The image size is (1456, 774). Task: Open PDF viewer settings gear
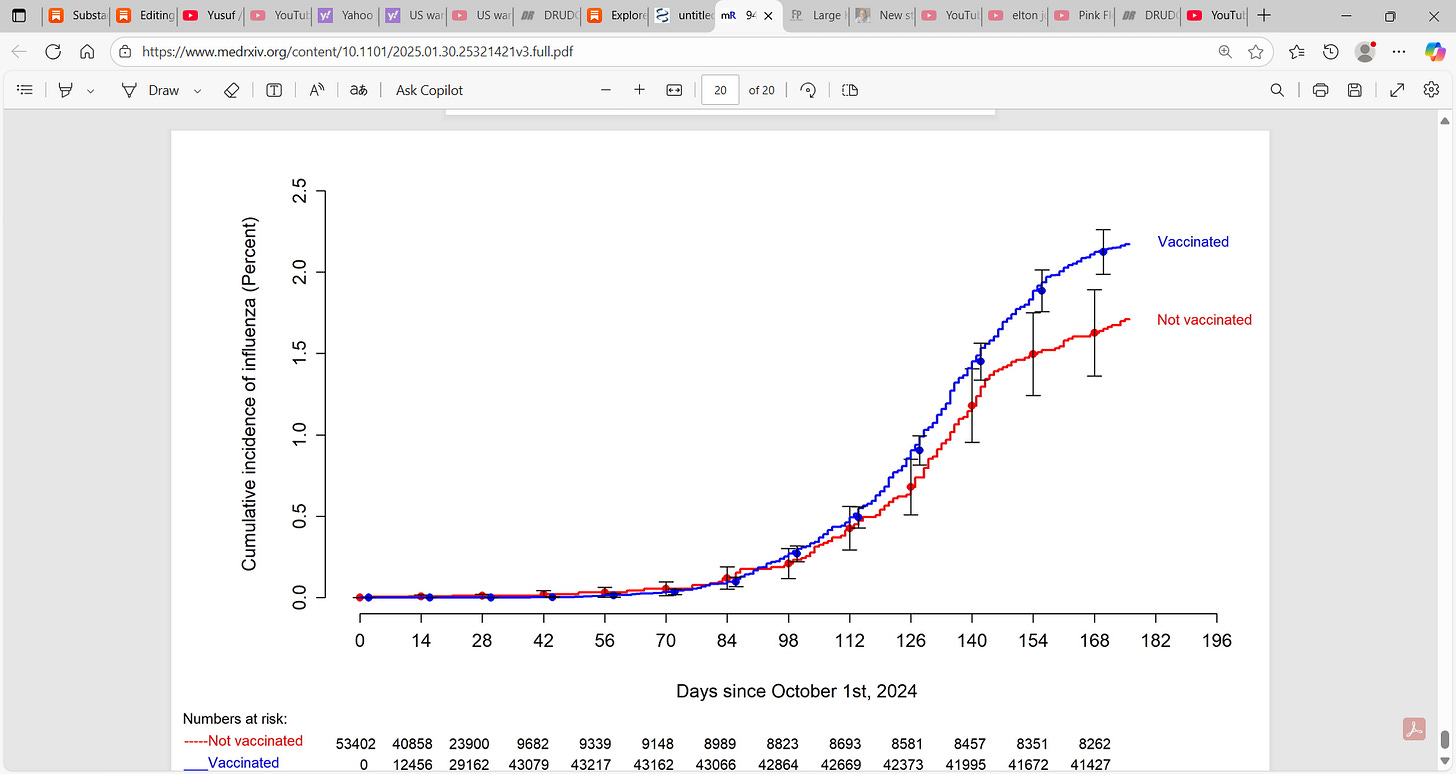click(1431, 90)
